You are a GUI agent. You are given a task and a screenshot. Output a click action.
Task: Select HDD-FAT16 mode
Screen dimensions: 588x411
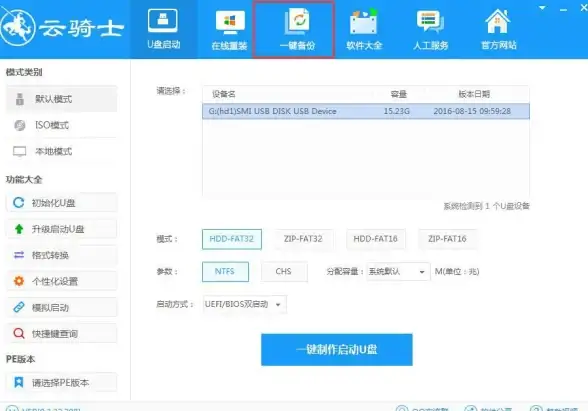375,239
